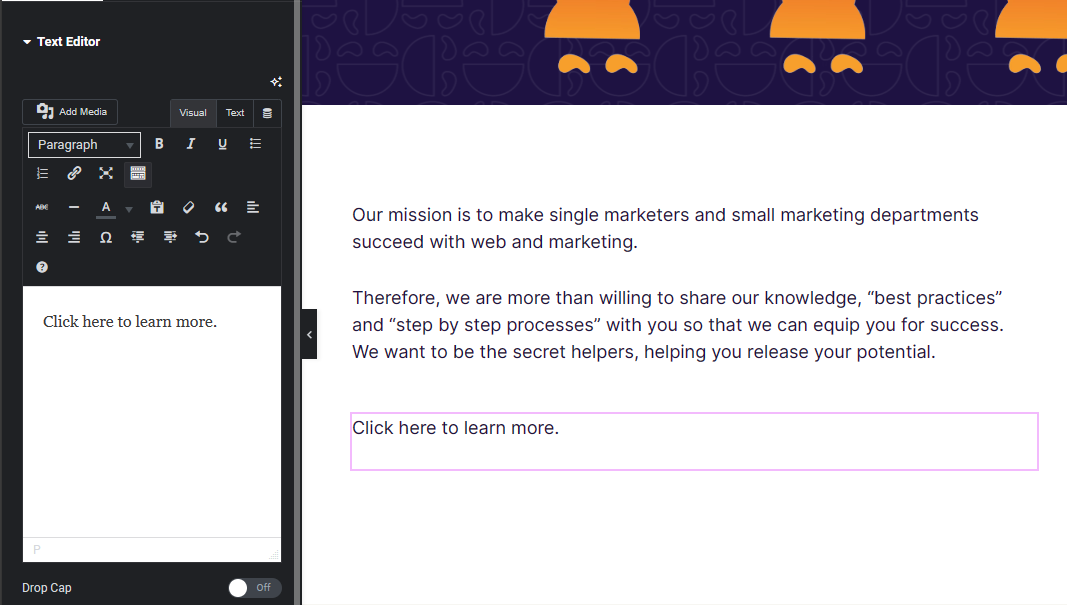The width and height of the screenshot is (1067, 605).
Task: Collapse the Text Editor section
Action: (25, 41)
